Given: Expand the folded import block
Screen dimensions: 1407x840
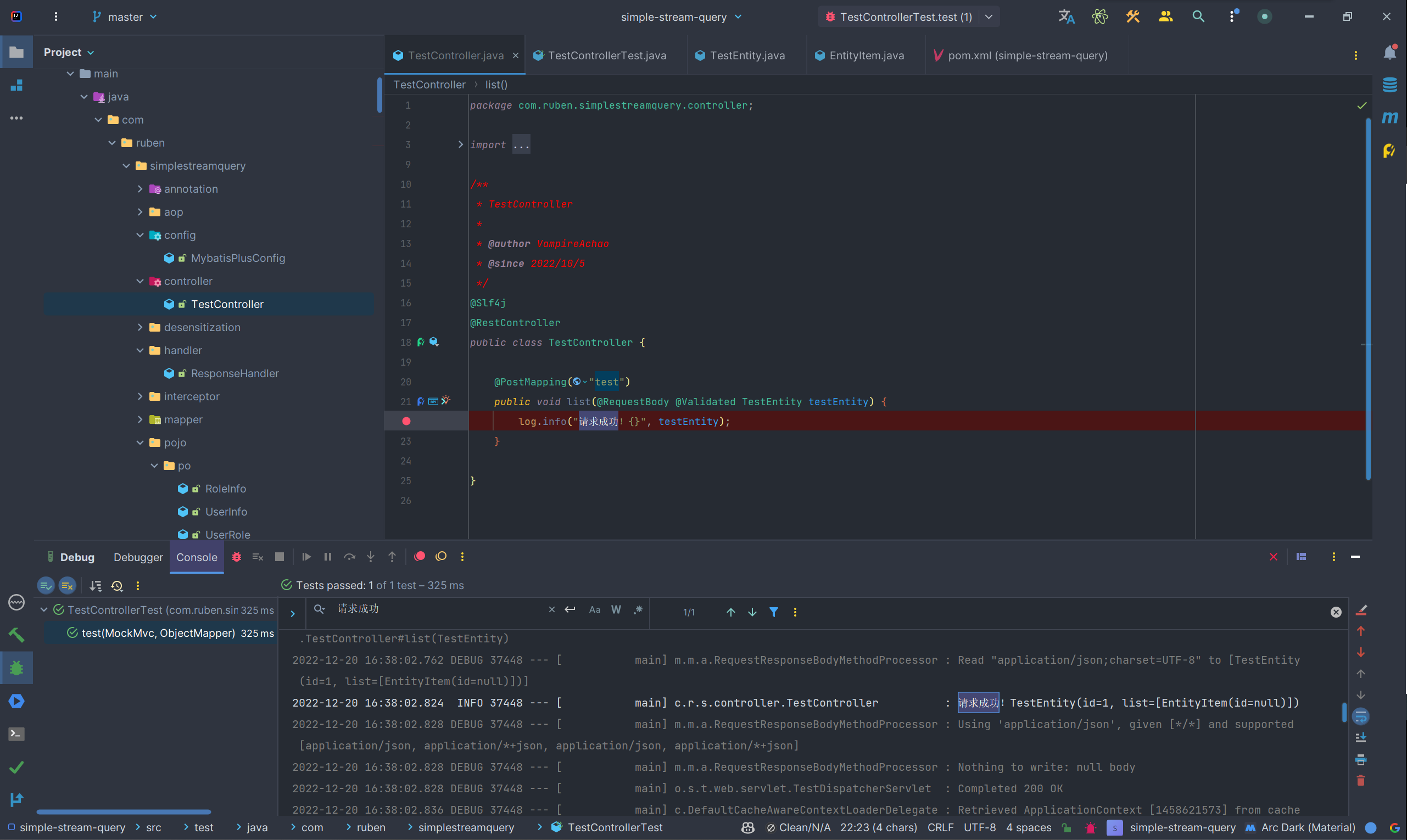Looking at the screenshot, I should [x=460, y=145].
